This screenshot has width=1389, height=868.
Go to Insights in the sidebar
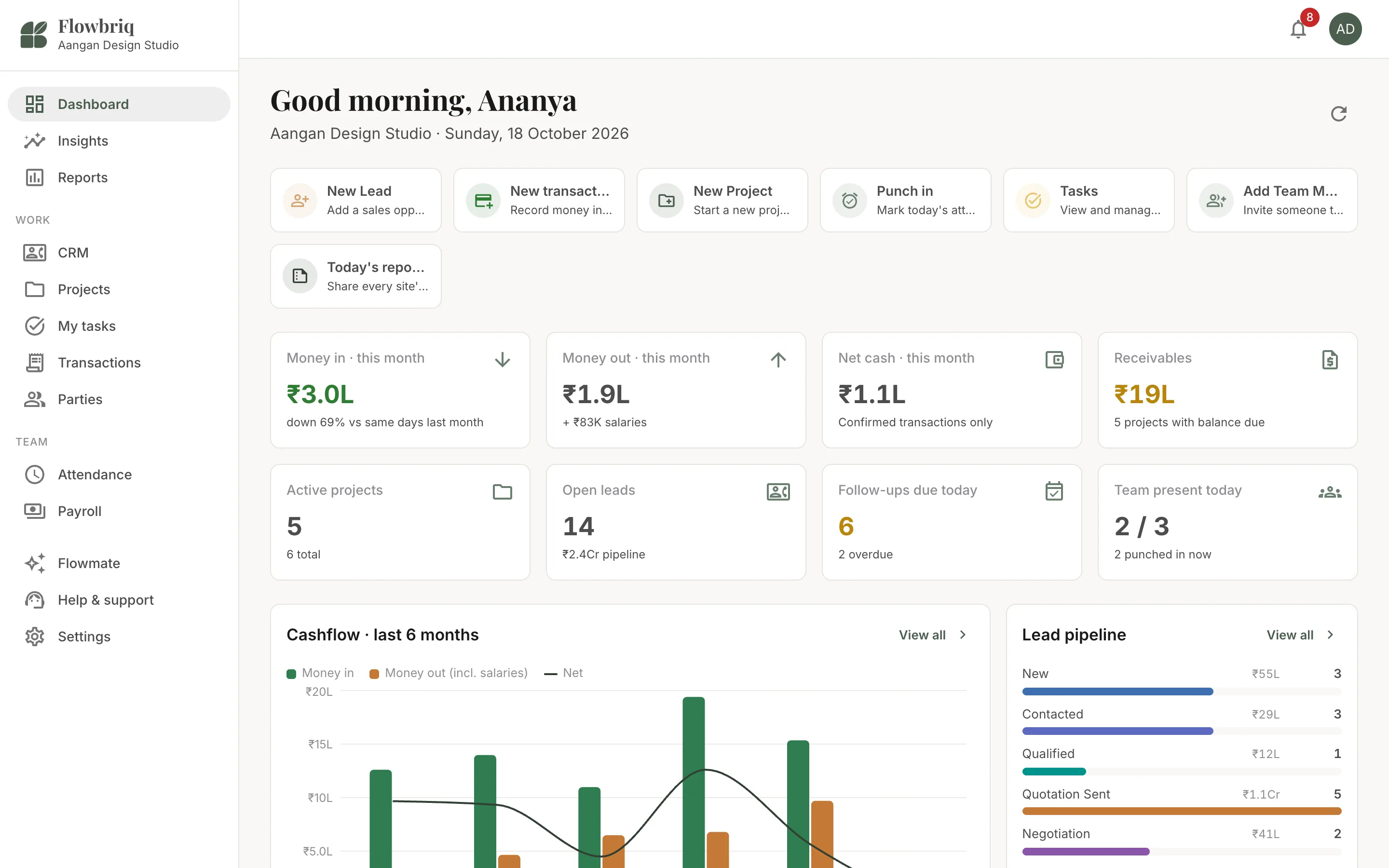(x=119, y=141)
